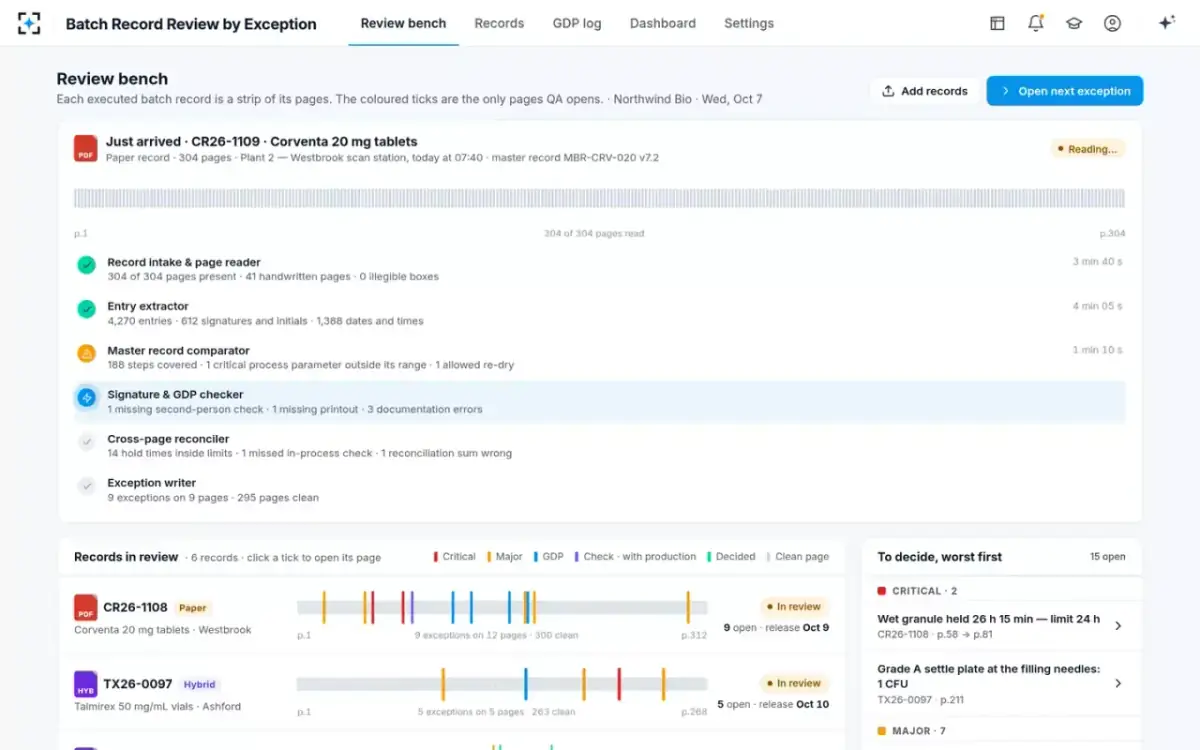Click the orange warning icon for Master record comparator
The width and height of the screenshot is (1200, 750).
tap(87, 353)
